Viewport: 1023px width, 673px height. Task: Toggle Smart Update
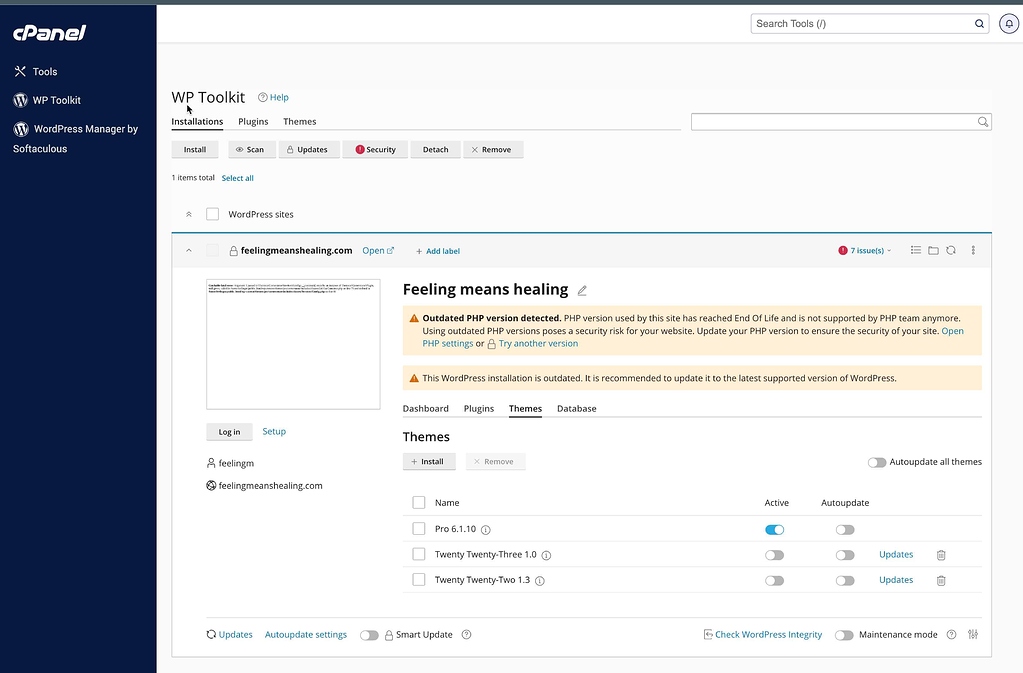[x=369, y=634]
